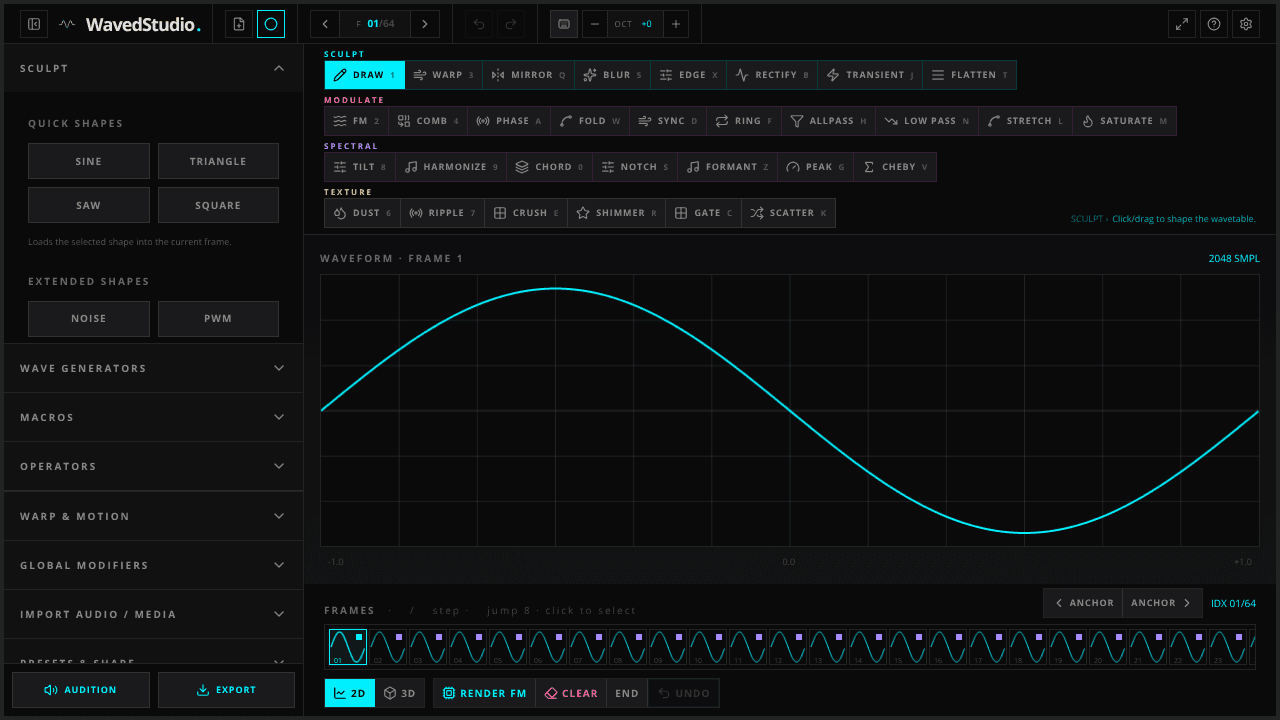Select the Allpass tool
1280x720 pixels.
pos(829,121)
